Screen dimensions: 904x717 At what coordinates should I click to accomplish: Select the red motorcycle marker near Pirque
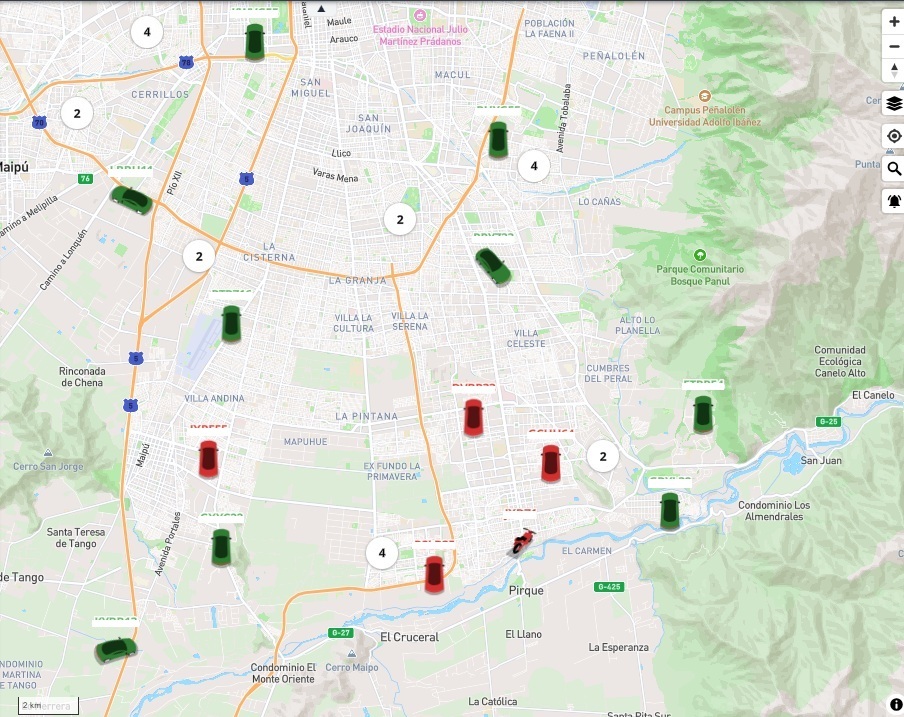[522, 542]
